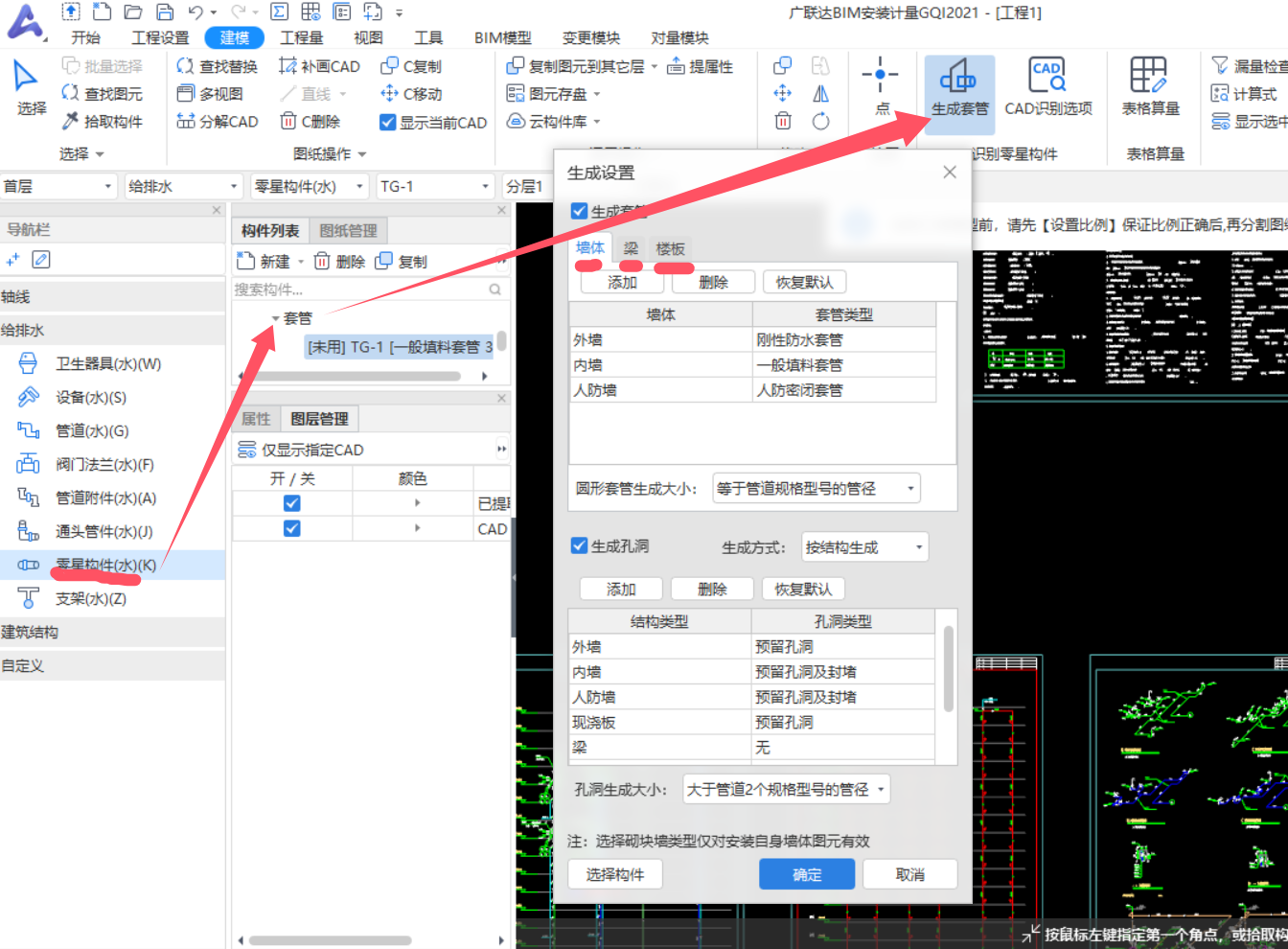
Task: Open the 开始 ribbon tab
Action: [x=85, y=37]
